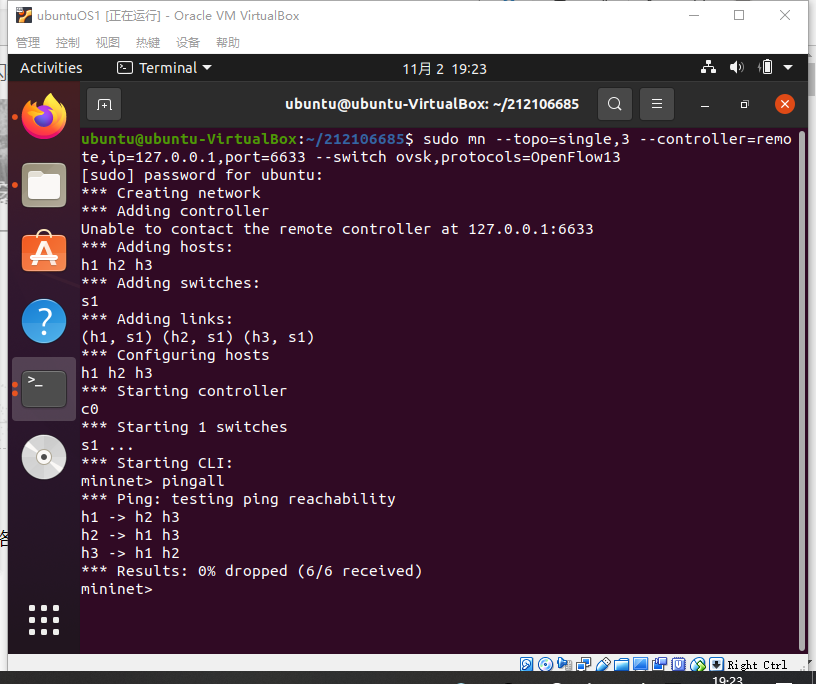
Task: Show Applications grid at dock bottom
Action: tap(44, 620)
